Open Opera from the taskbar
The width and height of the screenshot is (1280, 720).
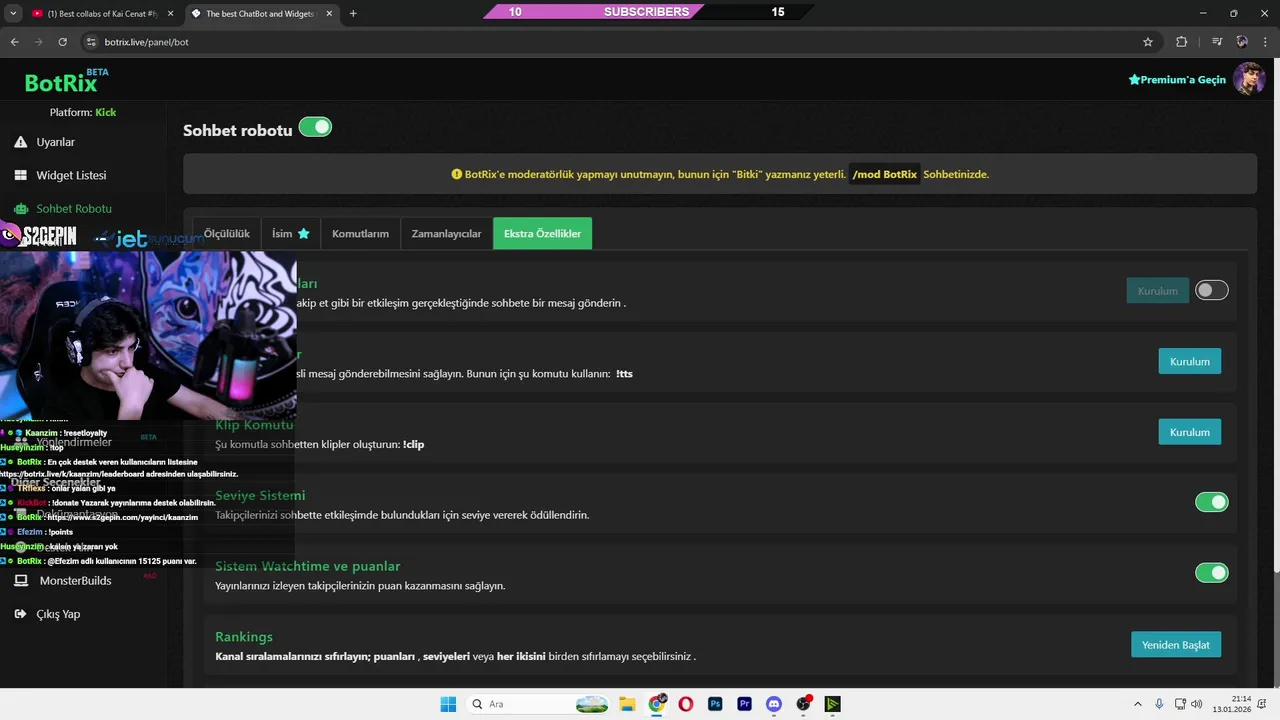(686, 704)
